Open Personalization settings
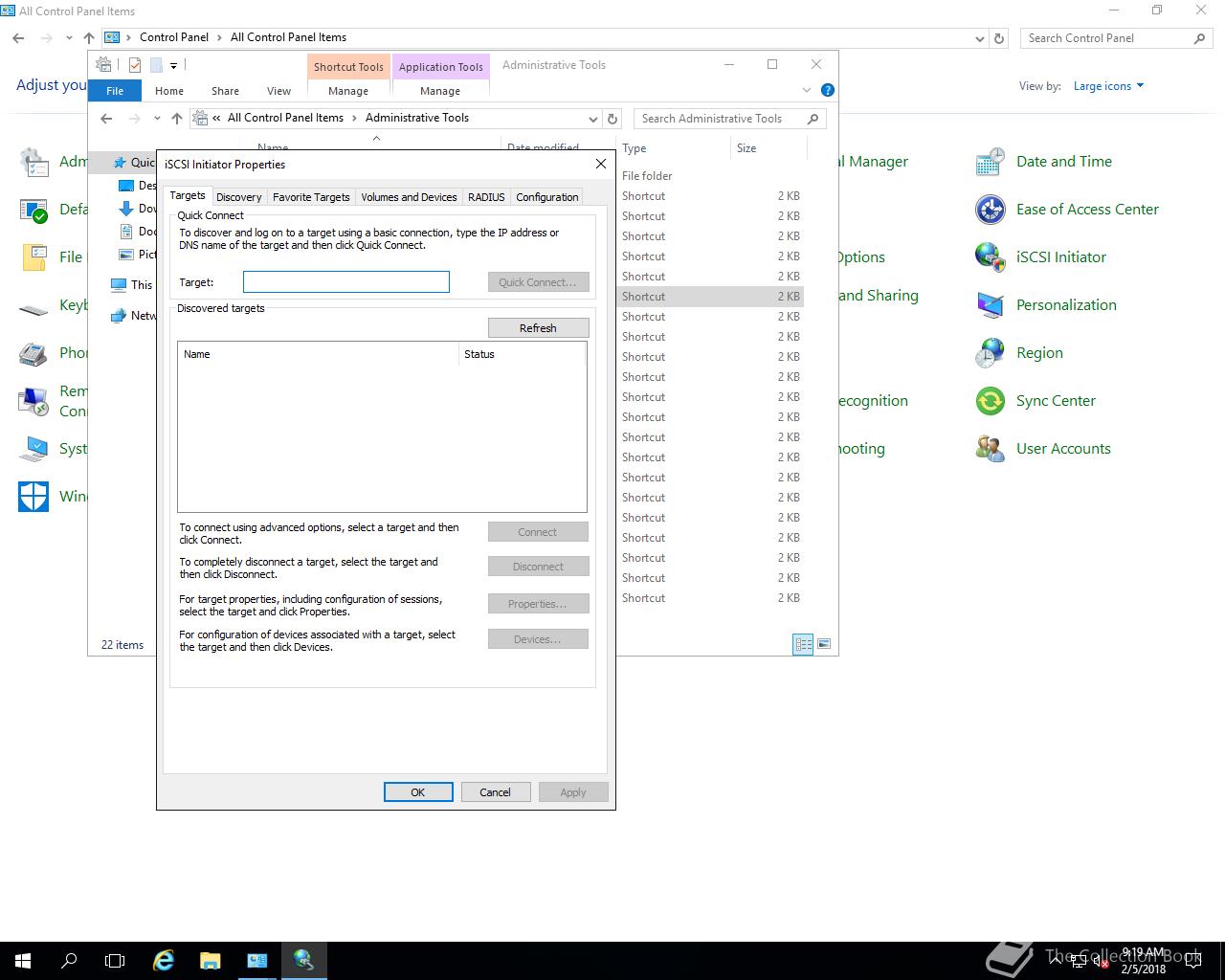This screenshot has height=980, width=1225. [1045, 304]
